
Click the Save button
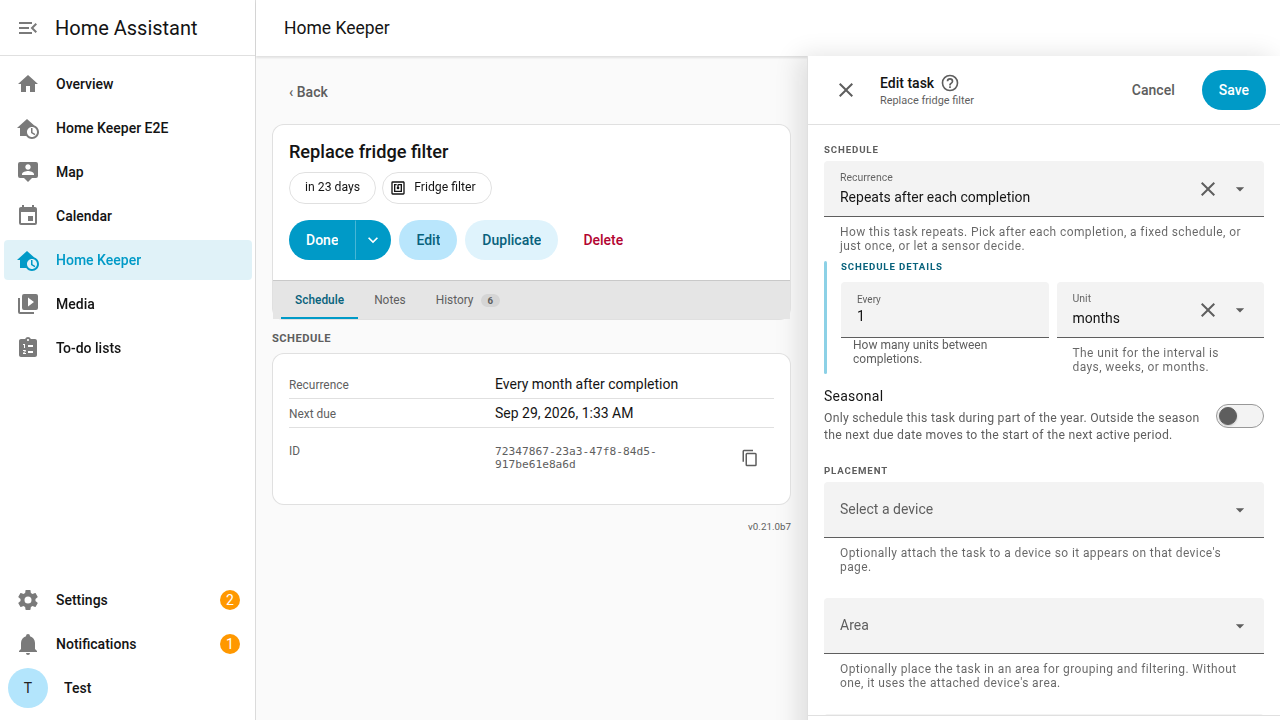(x=1234, y=90)
